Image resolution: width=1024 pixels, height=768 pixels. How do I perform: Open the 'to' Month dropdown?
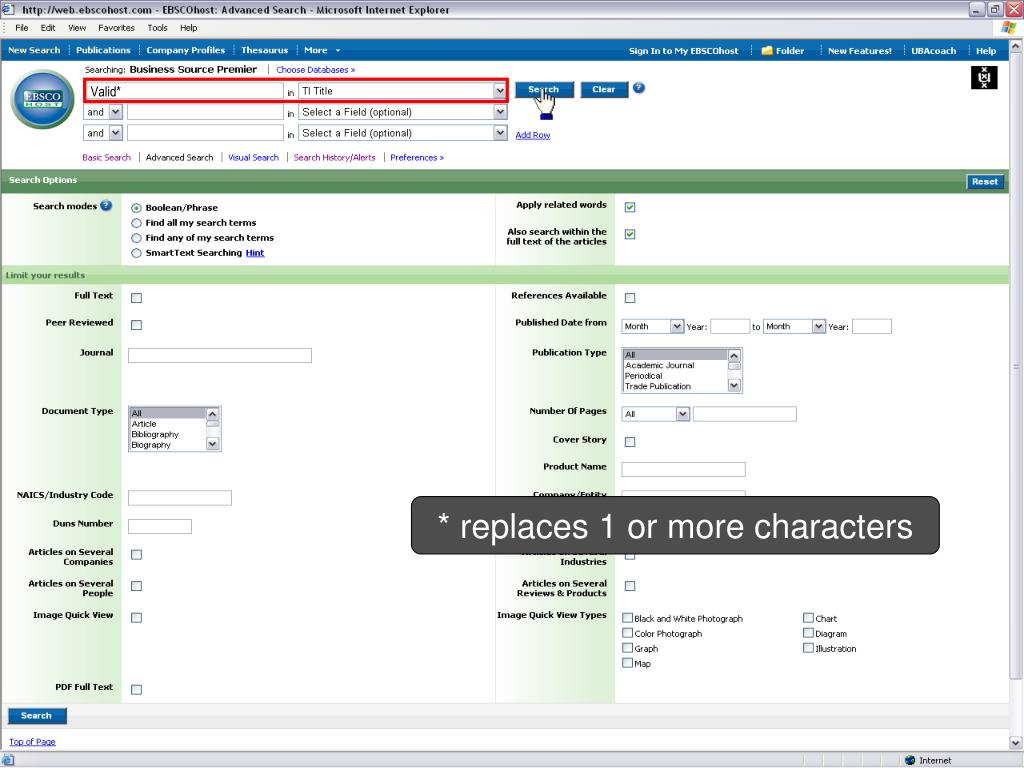818,326
